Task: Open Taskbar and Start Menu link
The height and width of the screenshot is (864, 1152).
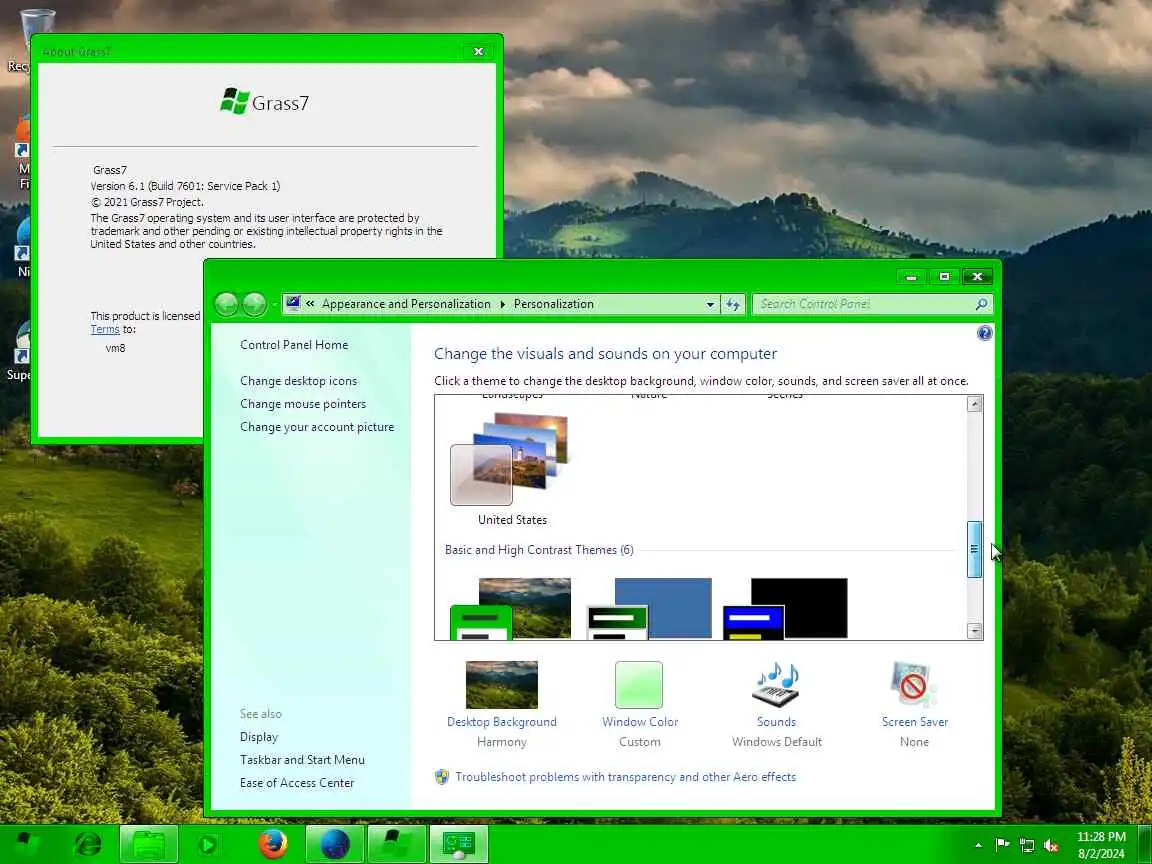Action: [x=302, y=760]
